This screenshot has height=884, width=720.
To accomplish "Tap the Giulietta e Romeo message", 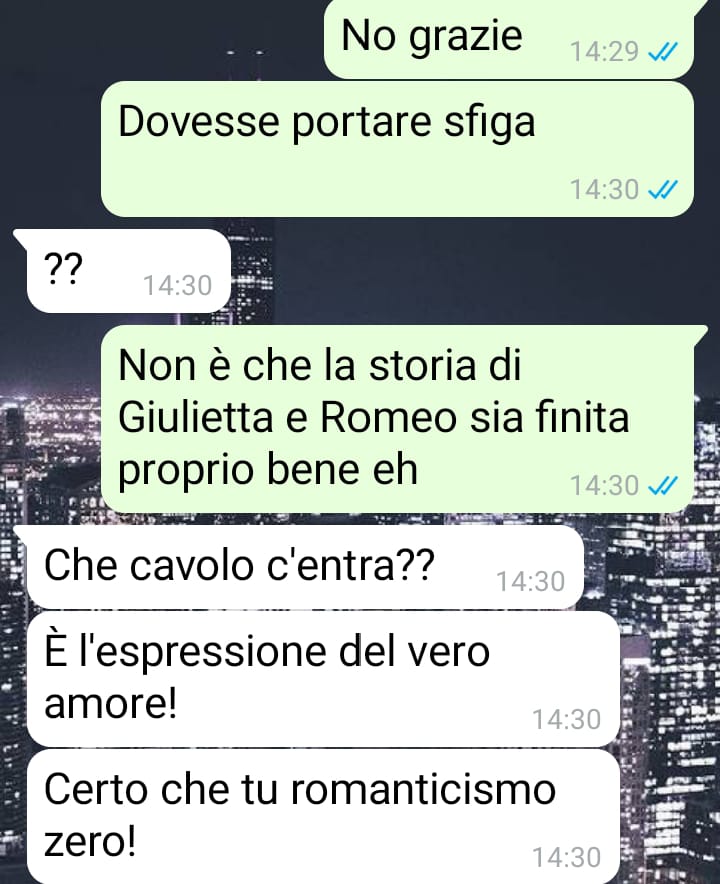I will (397, 419).
